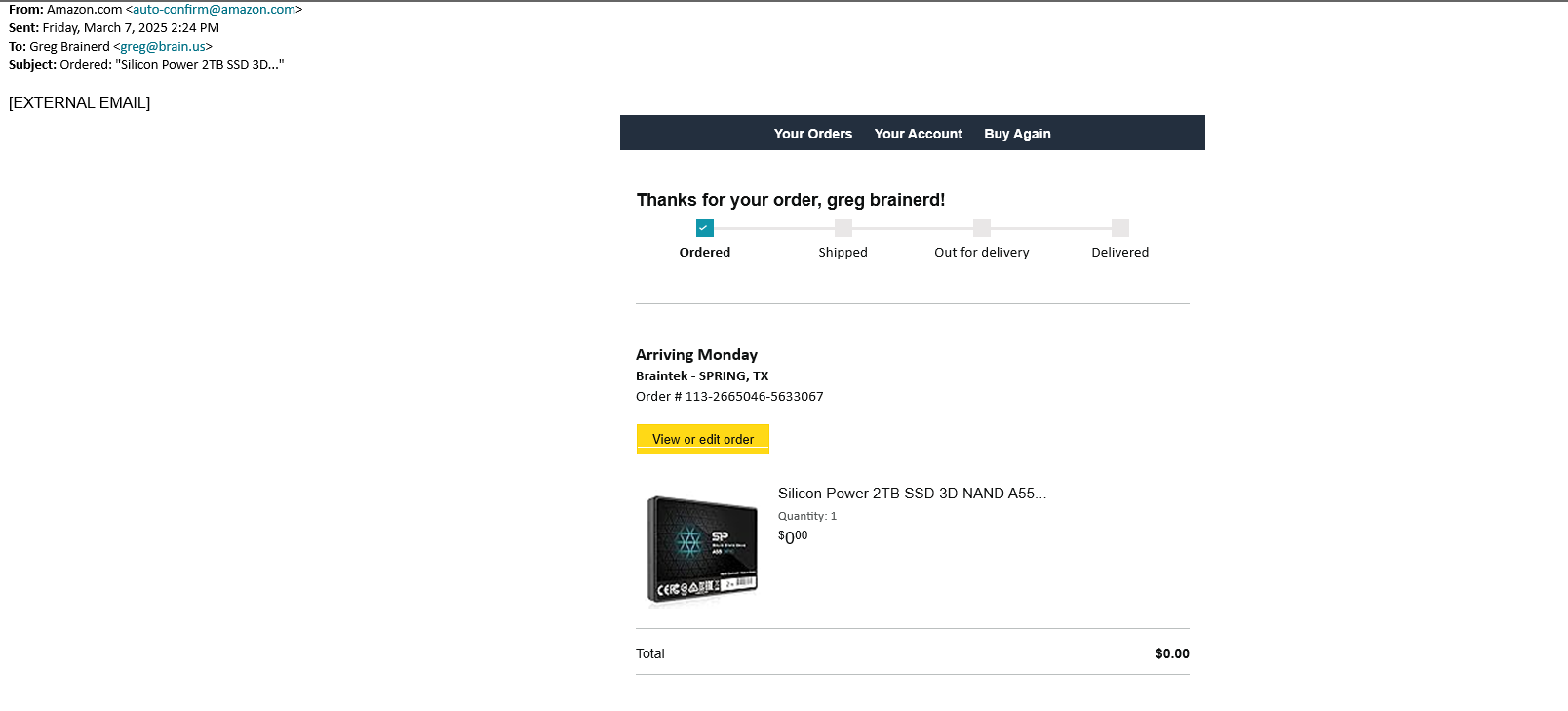Open the Silicon Power SSD product image
Viewport: 1568px width, 711px height.
[x=702, y=550]
